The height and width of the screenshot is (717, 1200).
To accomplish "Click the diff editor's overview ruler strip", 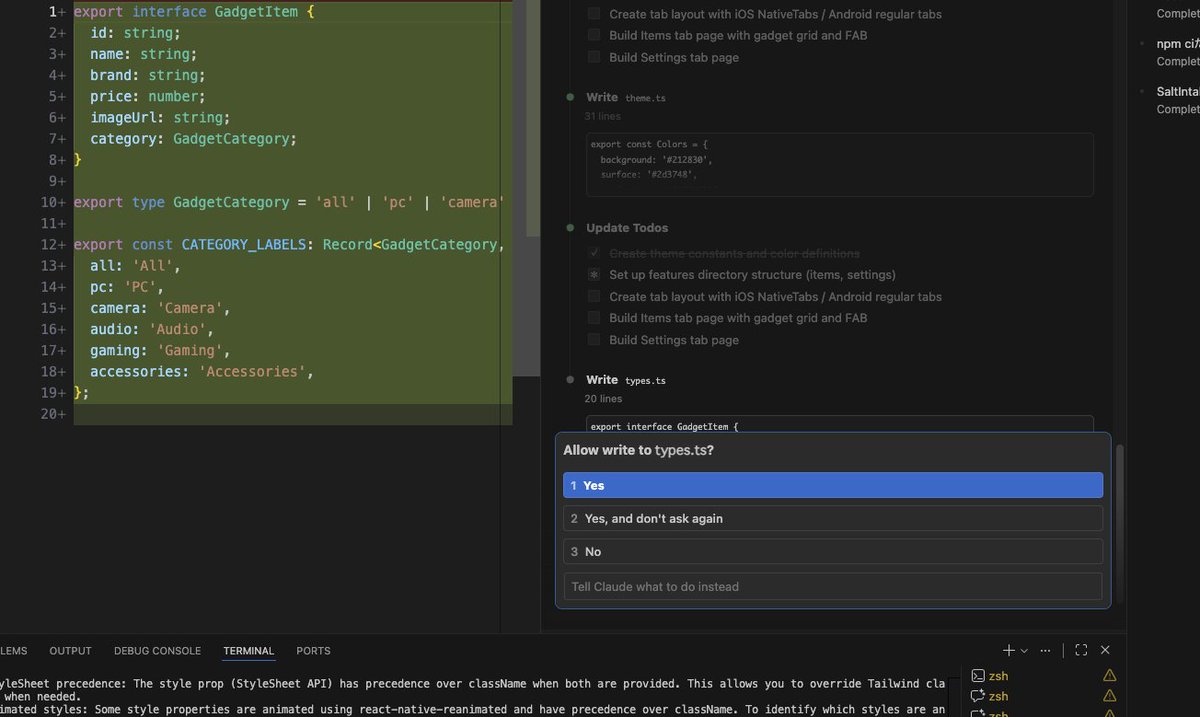I will pos(526,186).
